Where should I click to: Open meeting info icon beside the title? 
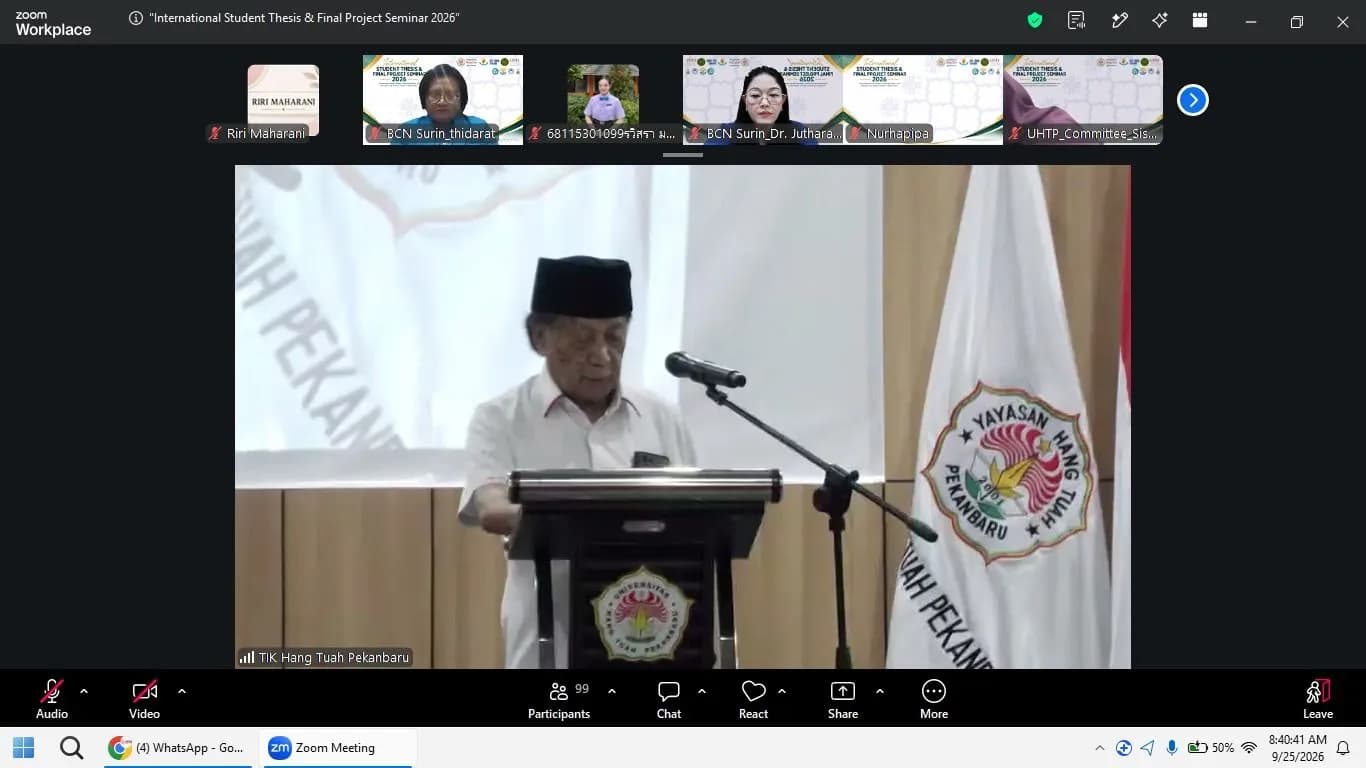pyautogui.click(x=136, y=18)
